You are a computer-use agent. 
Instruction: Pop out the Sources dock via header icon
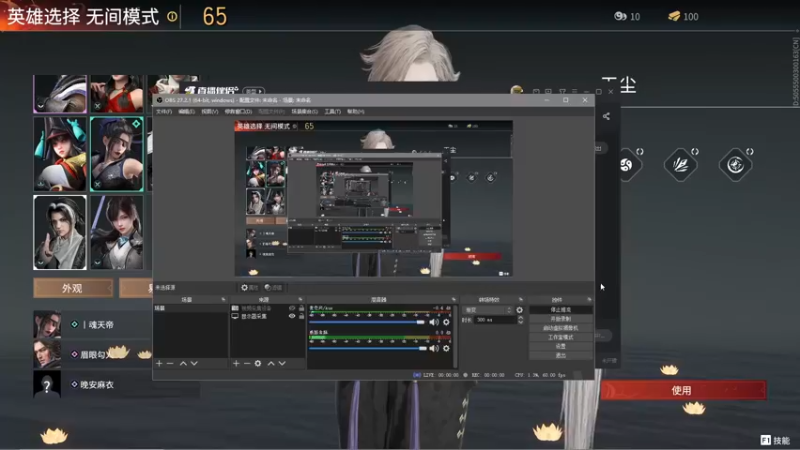coord(300,299)
